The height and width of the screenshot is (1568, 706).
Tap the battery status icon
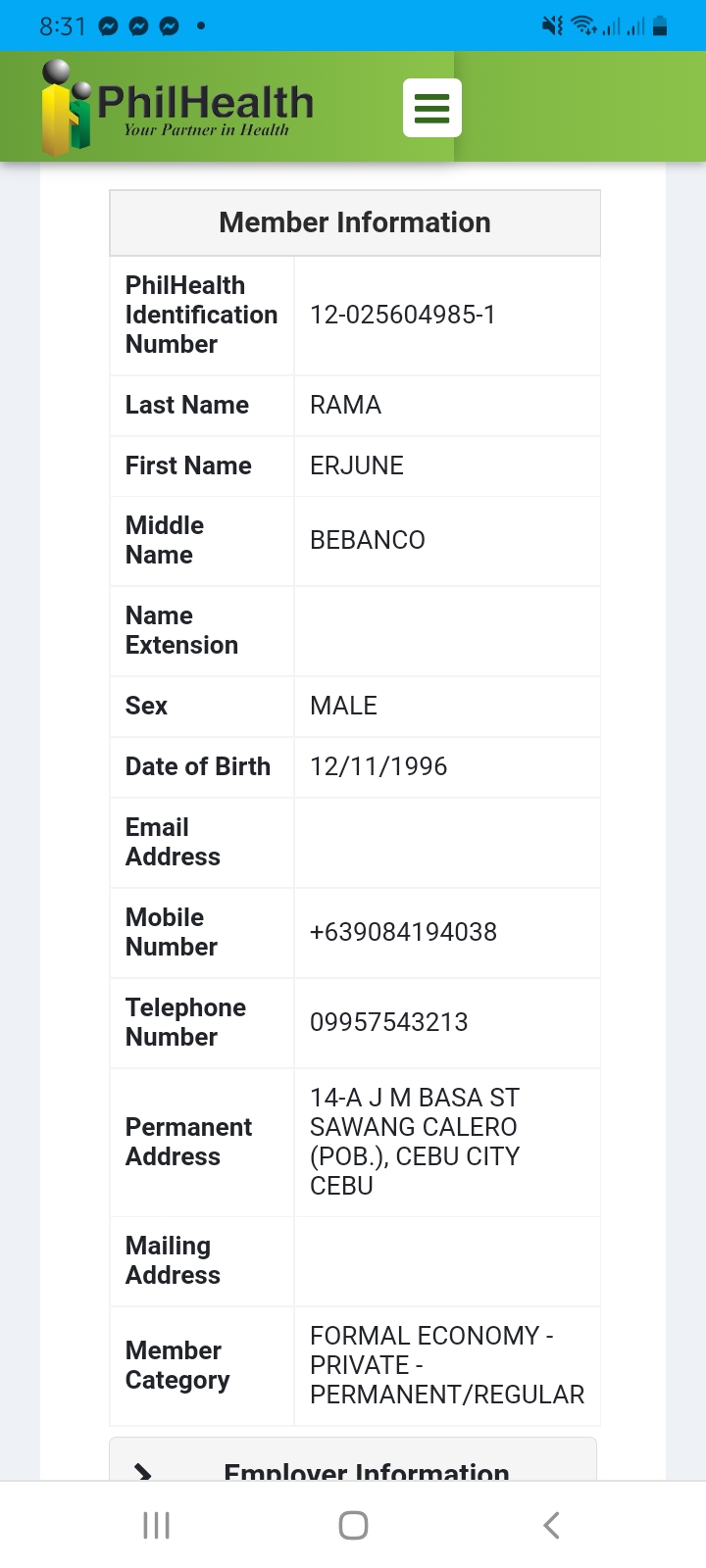pyautogui.click(x=660, y=26)
